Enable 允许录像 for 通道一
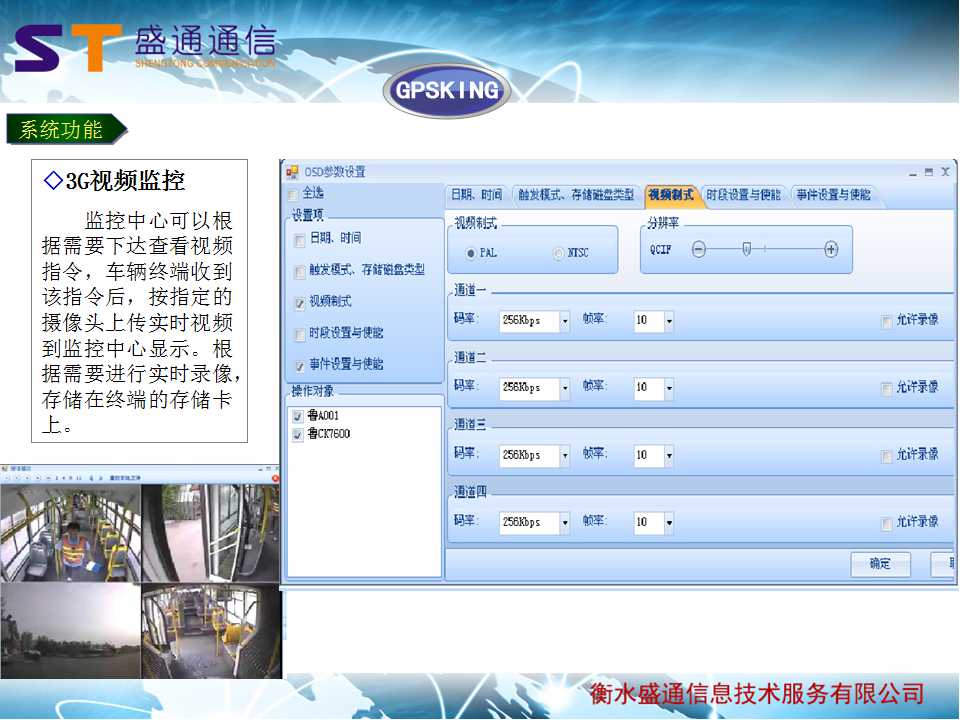This screenshot has width=960, height=720. pyautogui.click(x=886, y=321)
